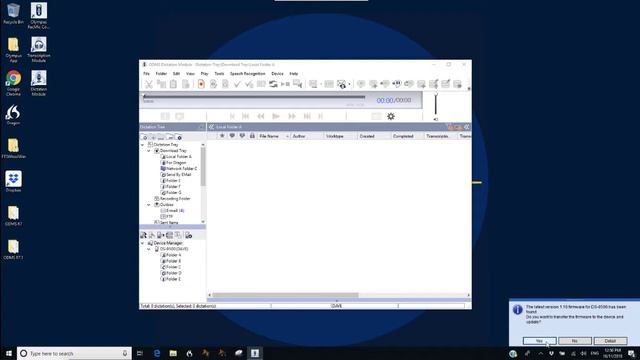Click Detail in the firmware update dialog

pyautogui.click(x=610, y=340)
